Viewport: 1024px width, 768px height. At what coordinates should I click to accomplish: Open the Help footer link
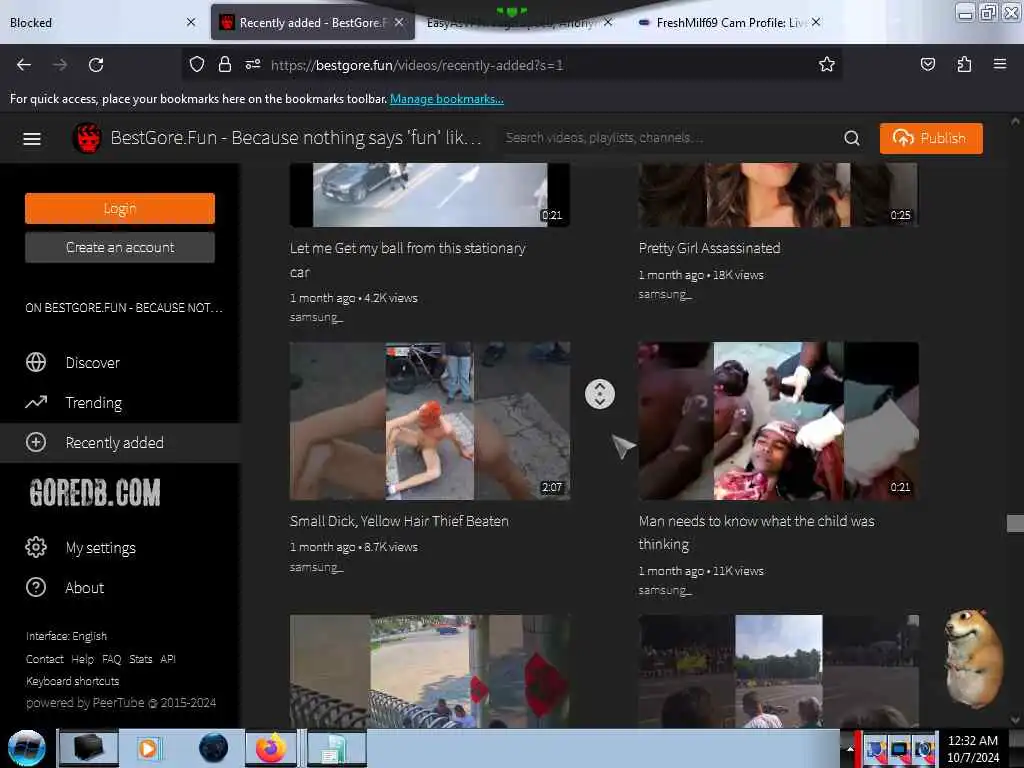coord(82,659)
